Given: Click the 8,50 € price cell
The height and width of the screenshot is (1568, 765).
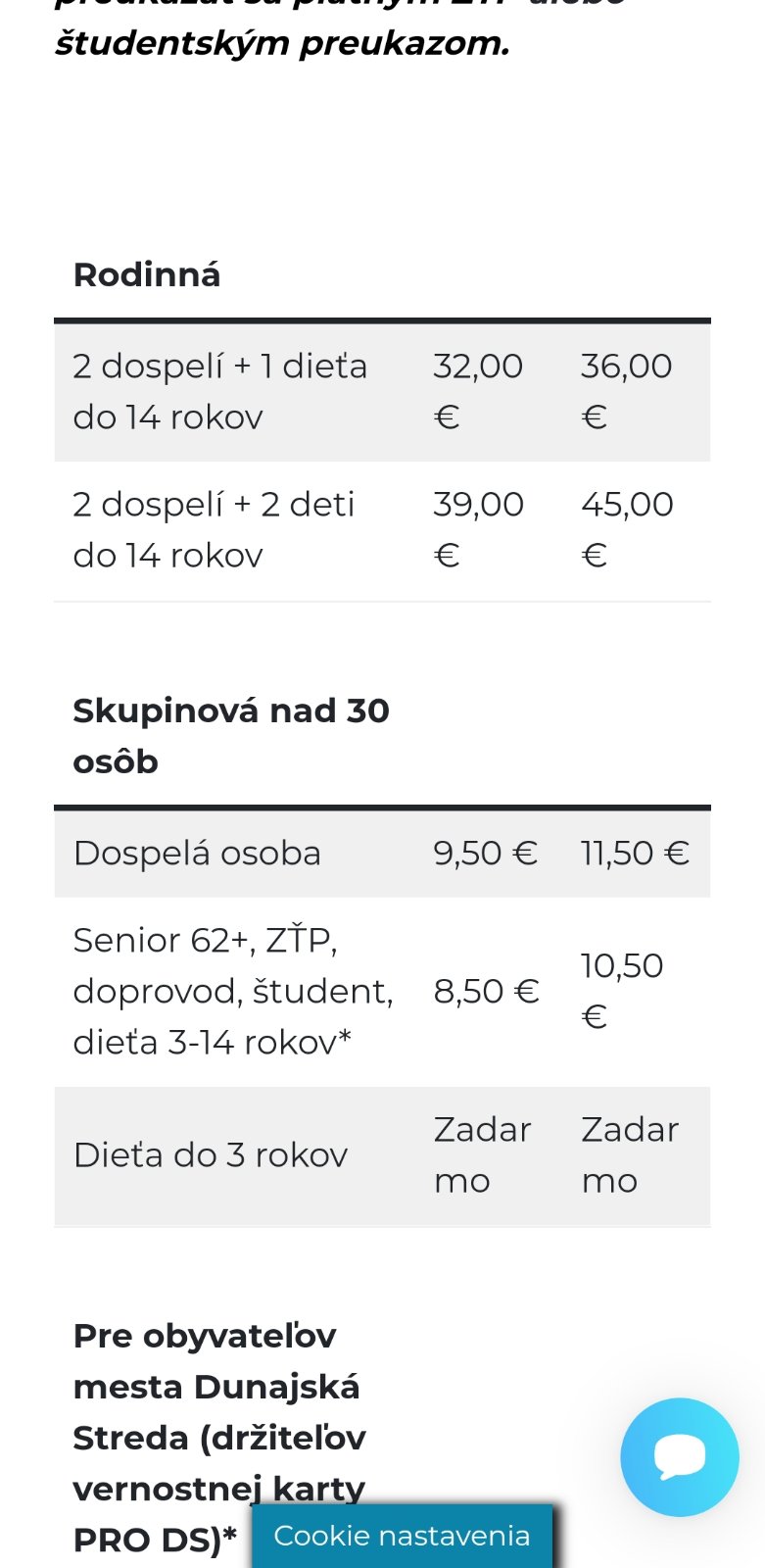Looking at the screenshot, I should (x=486, y=991).
